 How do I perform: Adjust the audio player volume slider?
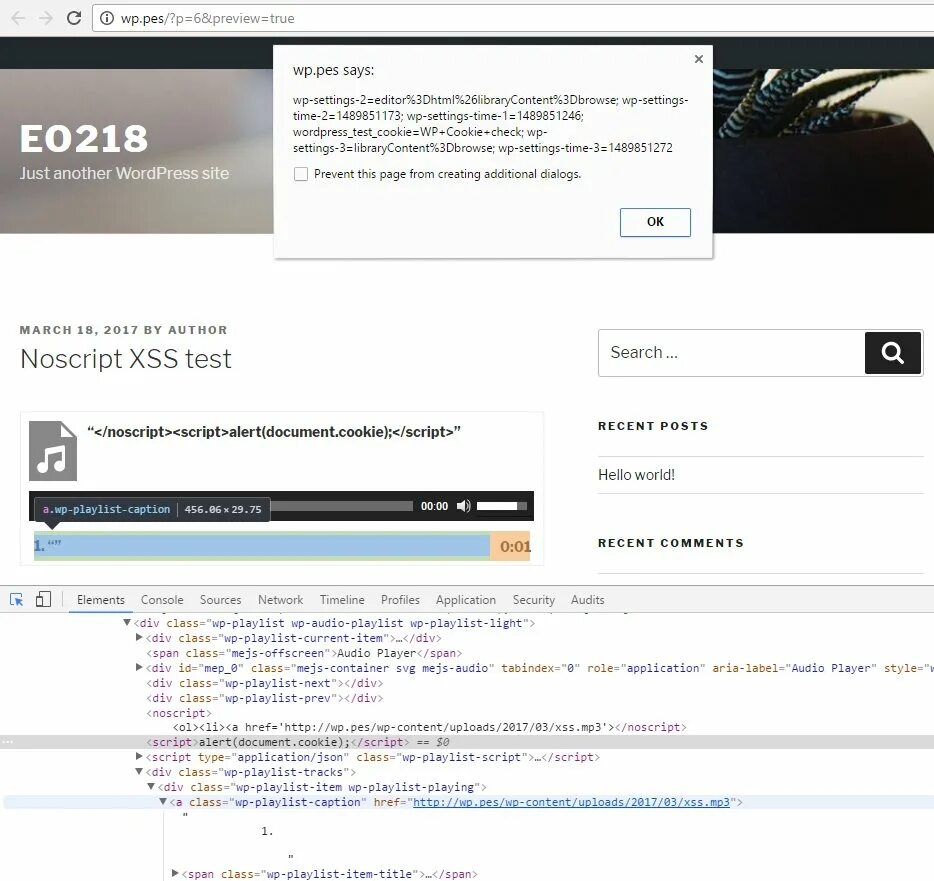click(x=502, y=506)
